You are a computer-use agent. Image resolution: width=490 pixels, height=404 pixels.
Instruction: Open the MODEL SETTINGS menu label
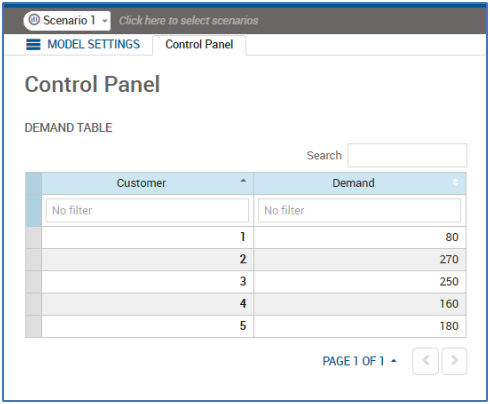coord(94,44)
